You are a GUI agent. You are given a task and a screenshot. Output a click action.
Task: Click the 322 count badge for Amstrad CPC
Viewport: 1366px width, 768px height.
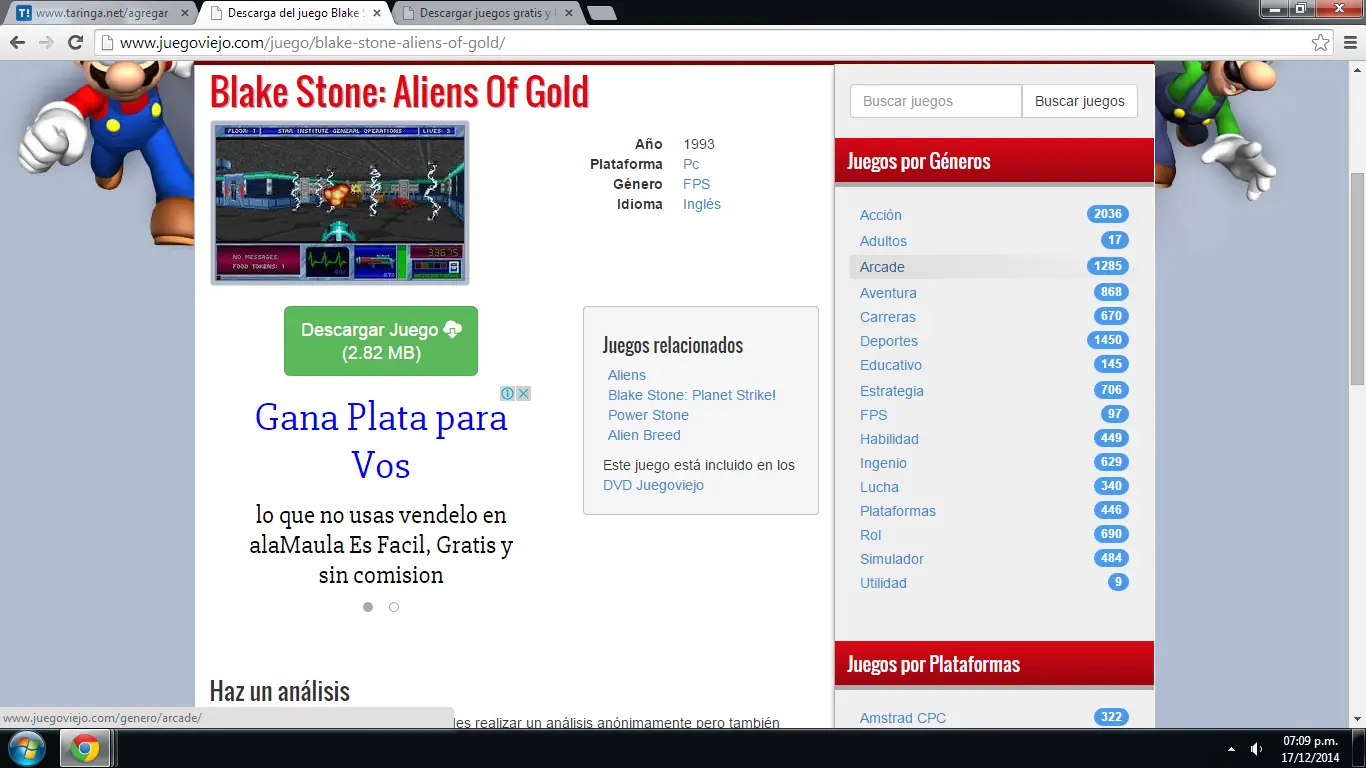pos(1111,717)
